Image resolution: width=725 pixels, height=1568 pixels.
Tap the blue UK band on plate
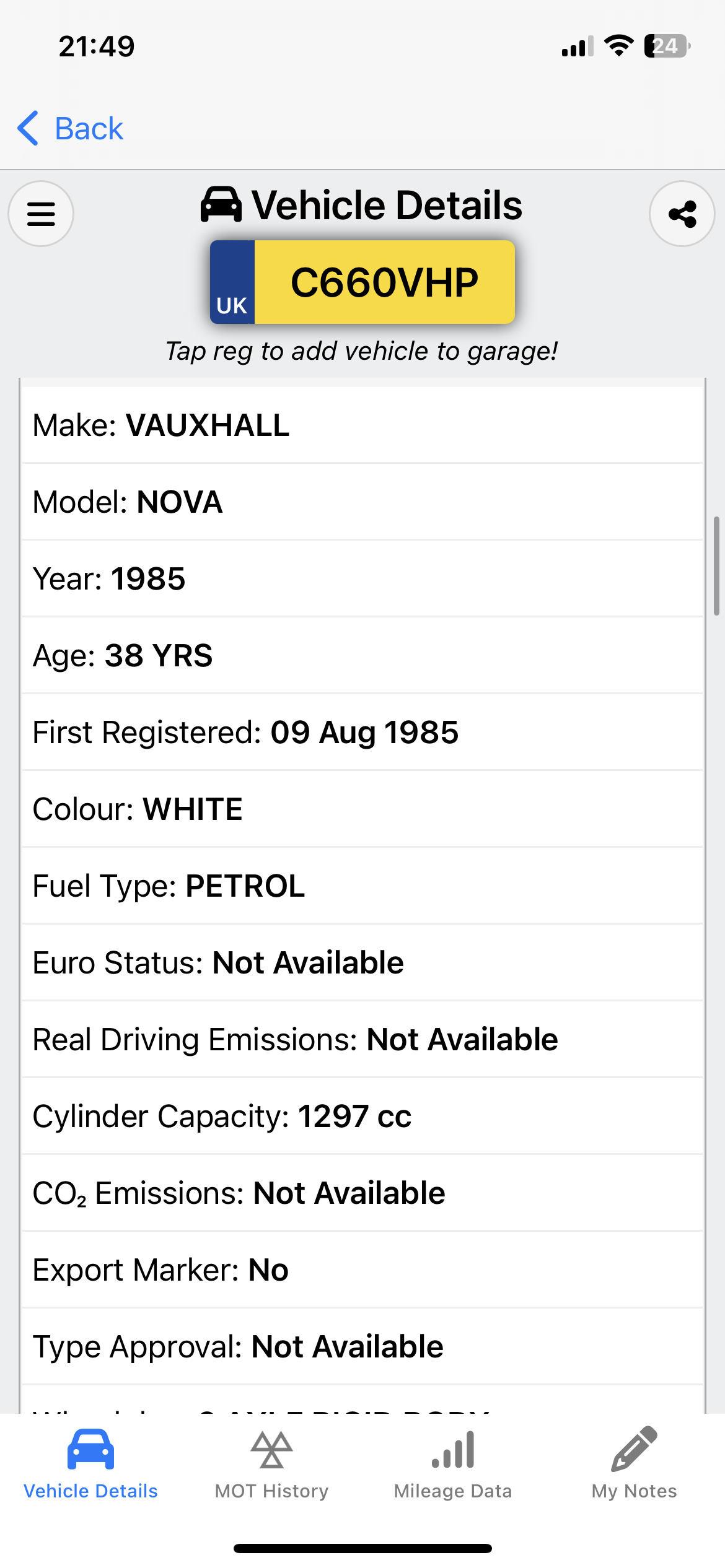click(232, 282)
